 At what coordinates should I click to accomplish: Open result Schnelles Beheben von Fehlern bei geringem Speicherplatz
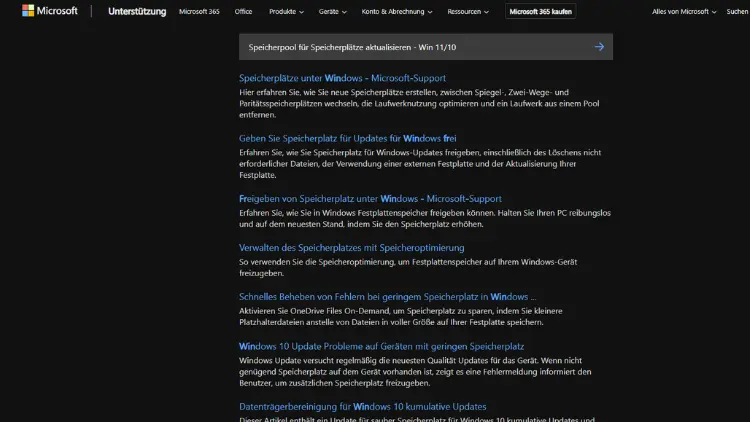[387, 297]
